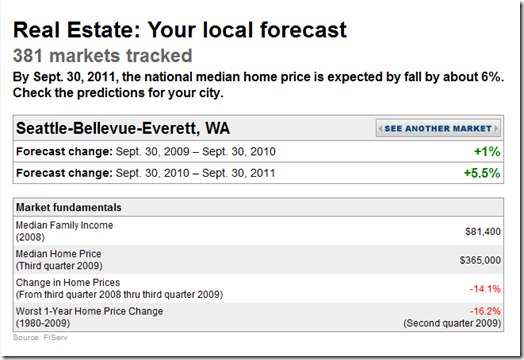
Task: Click the $365,000 home price value
Action: point(480,260)
